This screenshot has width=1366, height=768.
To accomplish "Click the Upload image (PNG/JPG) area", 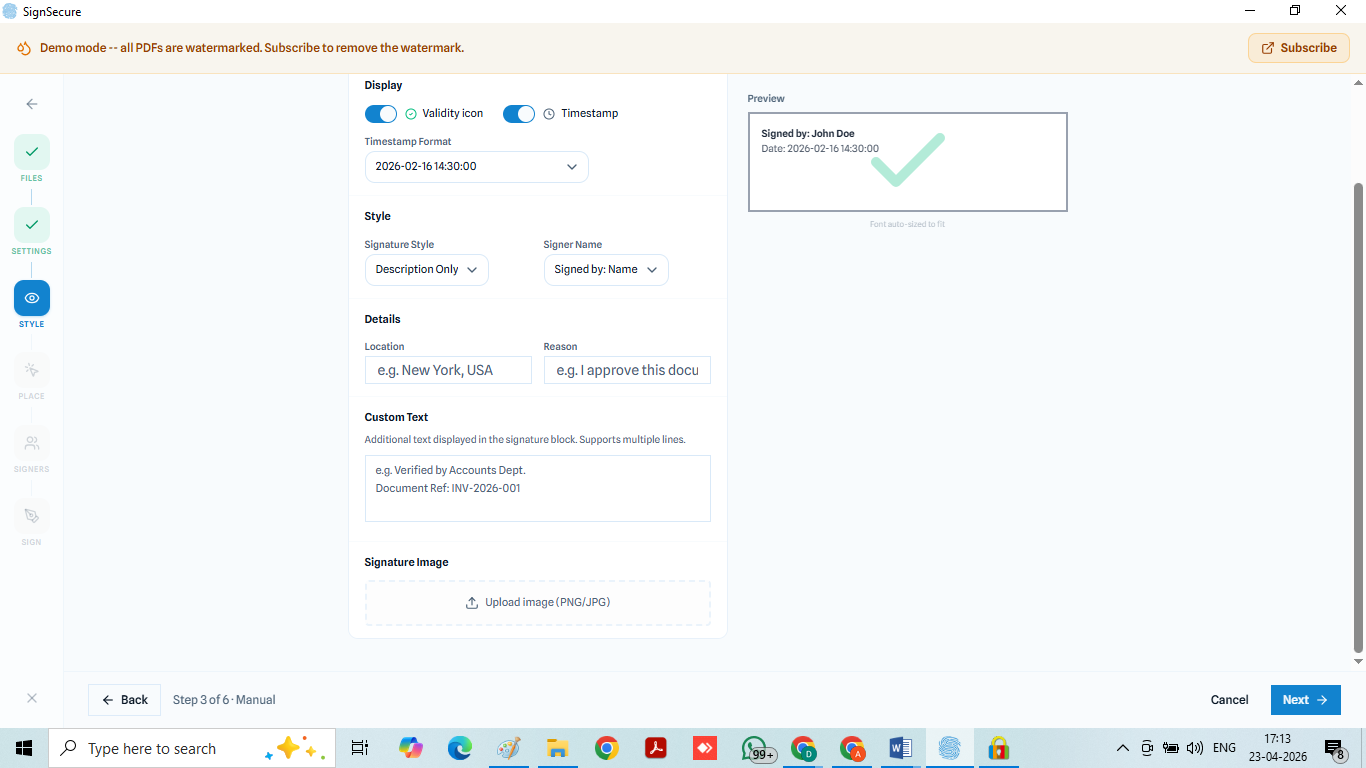I will [x=537, y=603].
